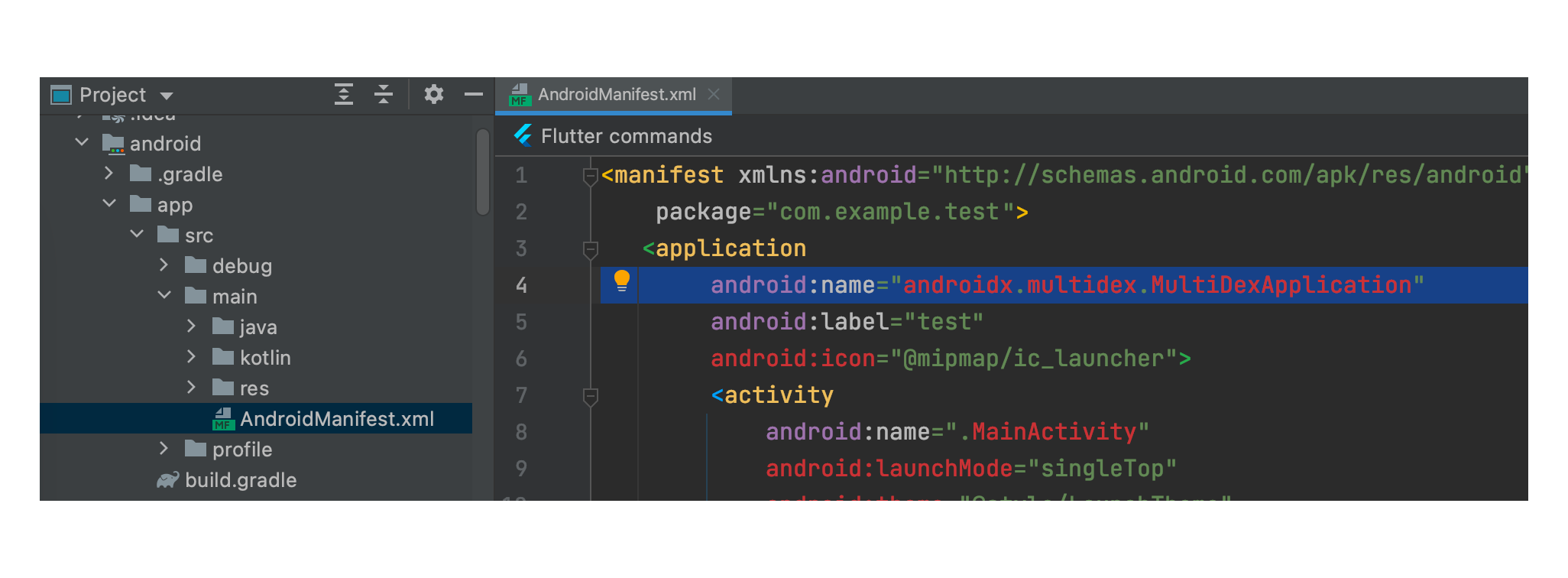Screen dimensions: 1568x578
Task: Click the xmlns schemas.android.com URL text
Action: [x=1229, y=175]
